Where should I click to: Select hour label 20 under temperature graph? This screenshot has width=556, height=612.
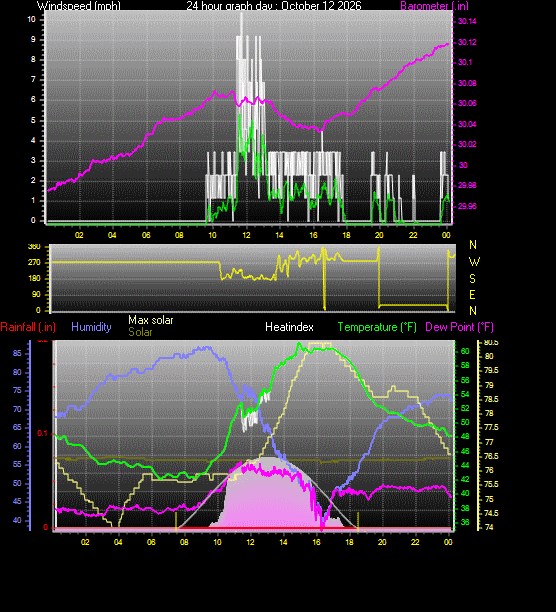[x=382, y=542]
